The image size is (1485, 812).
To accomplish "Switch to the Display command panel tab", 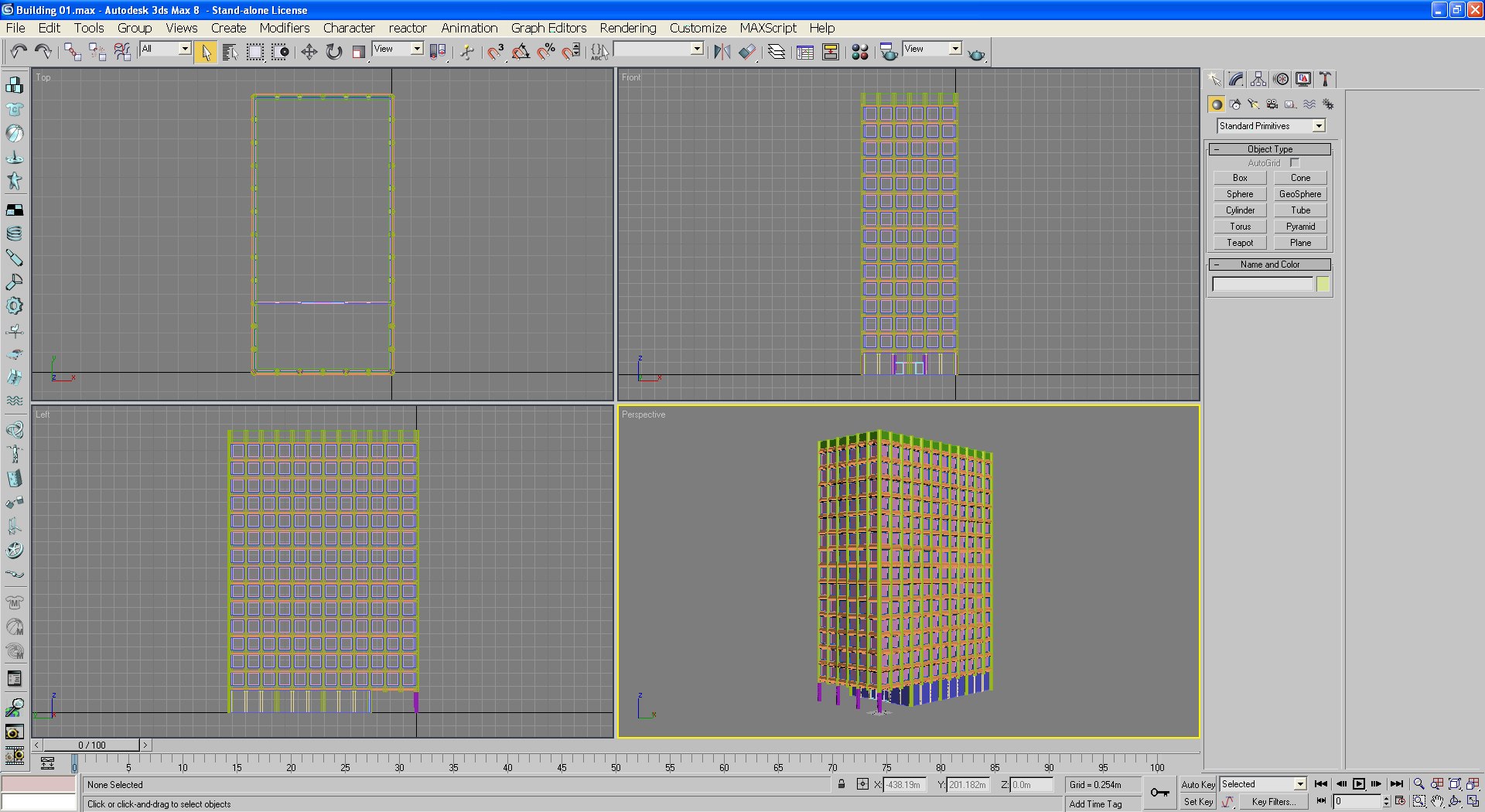I will click(1303, 79).
